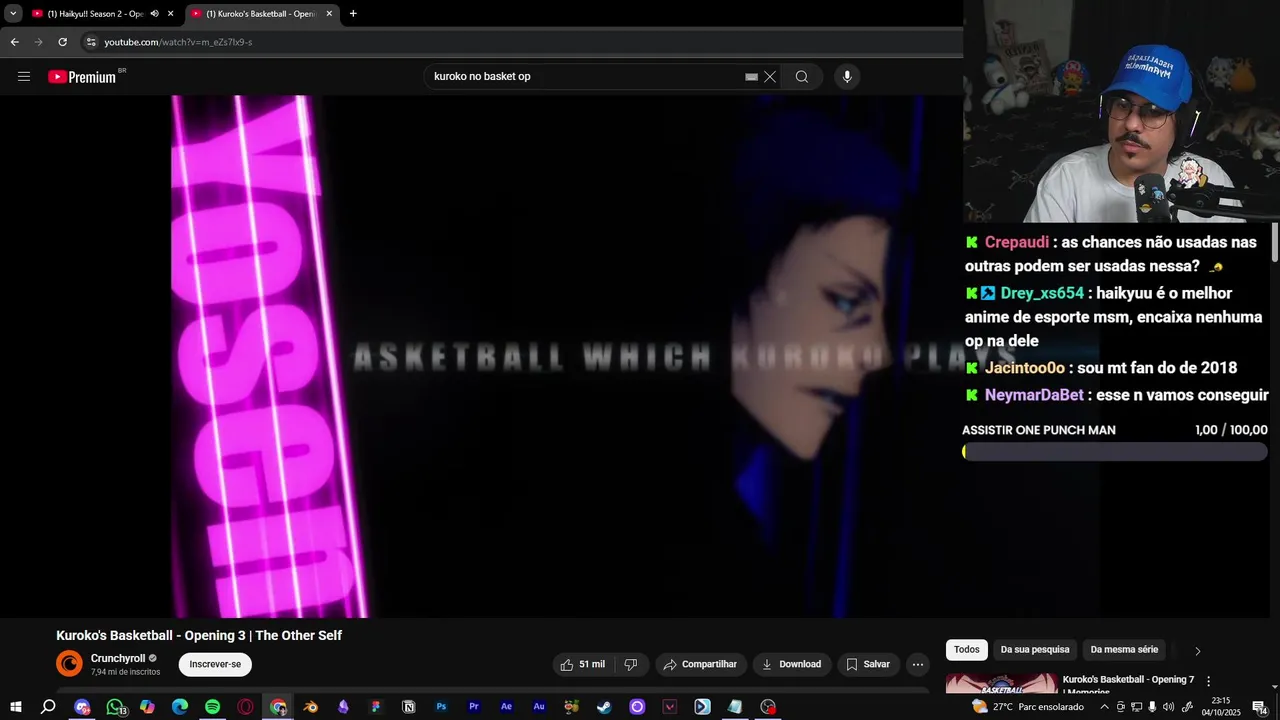Open the notification center with 14 badge

click(1260, 707)
